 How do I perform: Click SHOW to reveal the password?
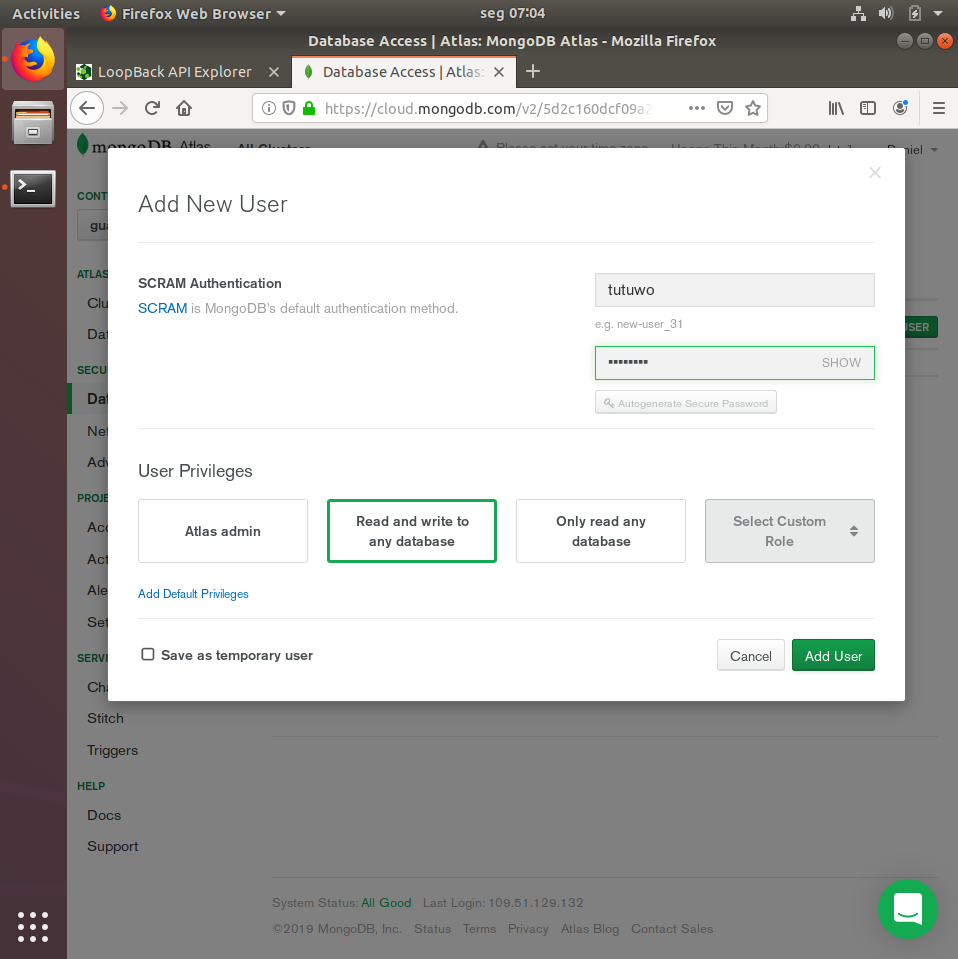pyautogui.click(x=841, y=362)
